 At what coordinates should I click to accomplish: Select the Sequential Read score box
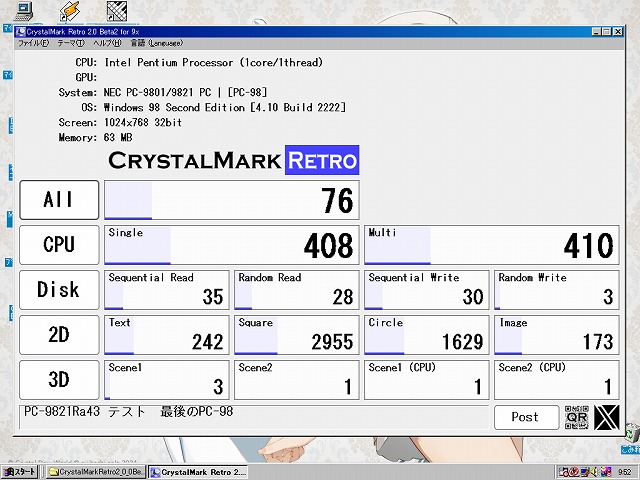click(167, 290)
